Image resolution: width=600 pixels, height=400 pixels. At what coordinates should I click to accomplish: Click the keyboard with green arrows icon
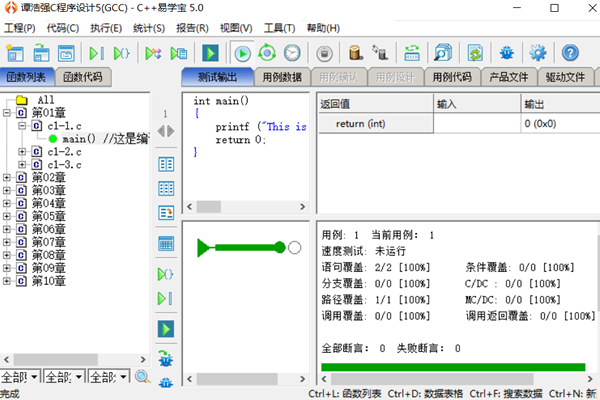click(x=412, y=53)
